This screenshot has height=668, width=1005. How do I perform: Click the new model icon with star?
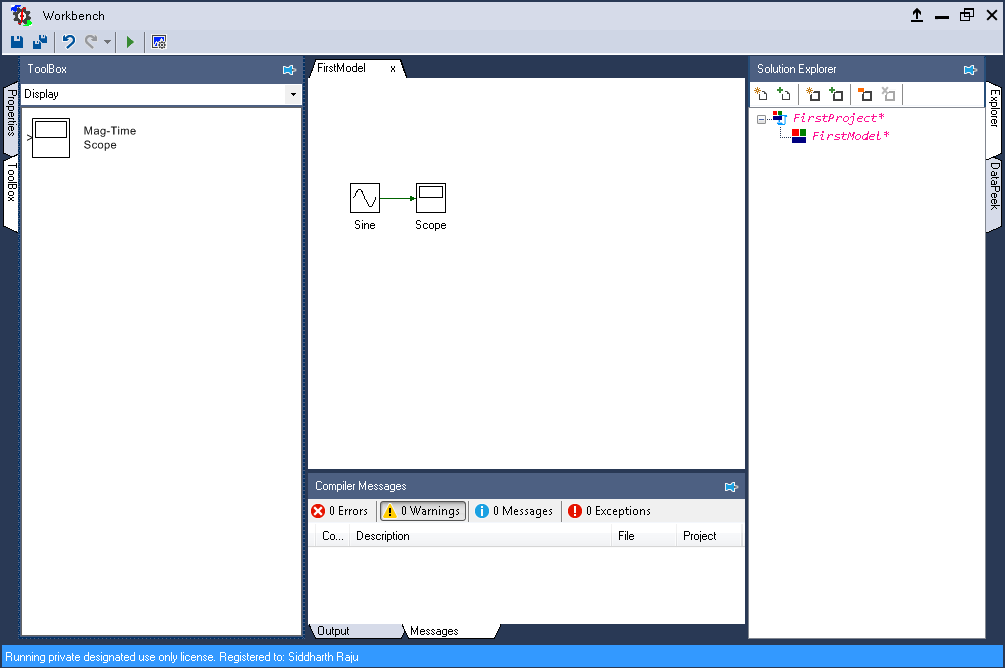813,94
